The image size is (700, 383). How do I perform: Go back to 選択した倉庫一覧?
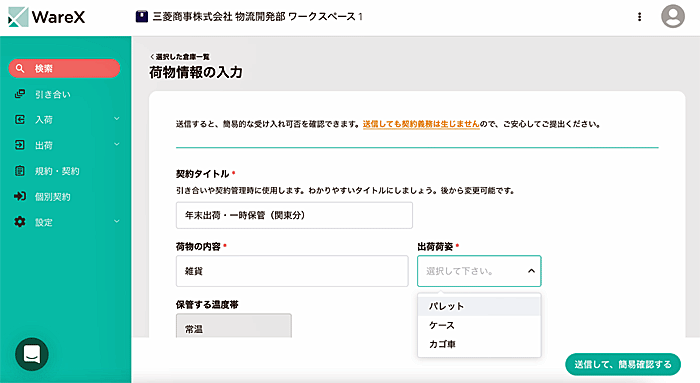coord(180,57)
